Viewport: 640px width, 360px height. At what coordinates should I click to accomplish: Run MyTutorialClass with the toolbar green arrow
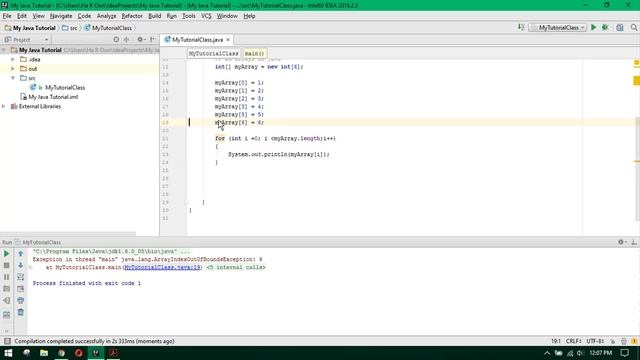(593, 27)
